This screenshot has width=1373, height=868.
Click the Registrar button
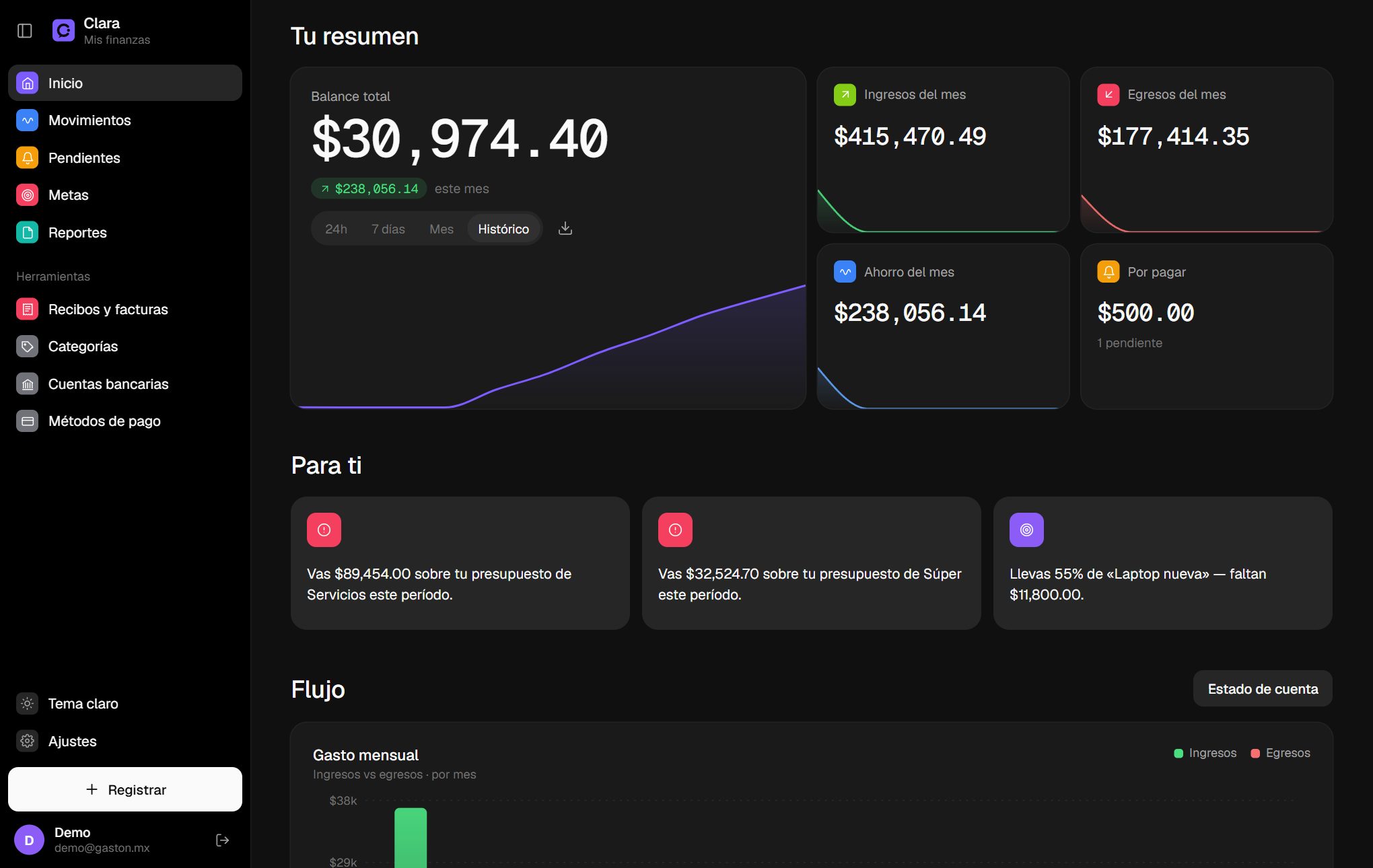coord(125,789)
